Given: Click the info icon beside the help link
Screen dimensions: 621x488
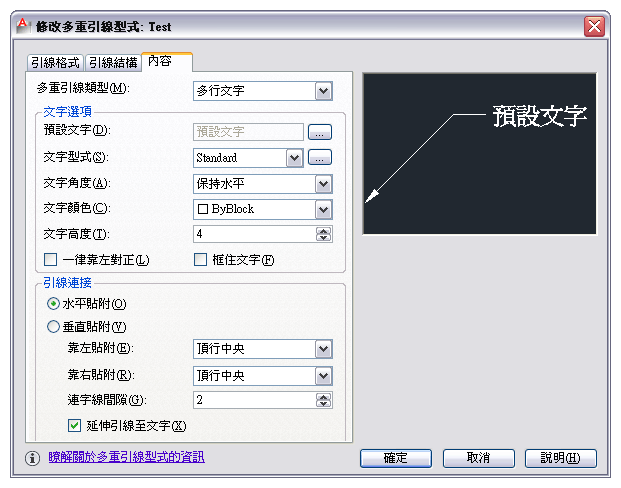Looking at the screenshot, I should tap(32, 458).
